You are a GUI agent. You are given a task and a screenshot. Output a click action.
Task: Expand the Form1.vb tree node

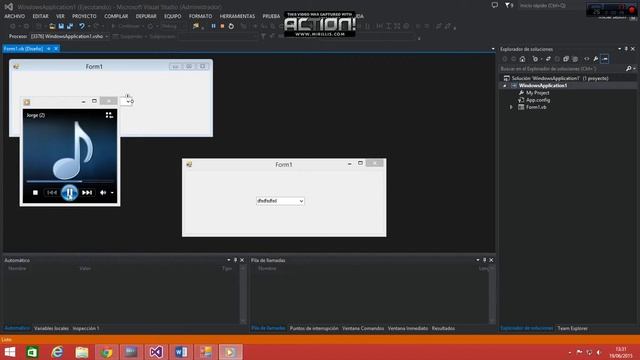click(511, 107)
